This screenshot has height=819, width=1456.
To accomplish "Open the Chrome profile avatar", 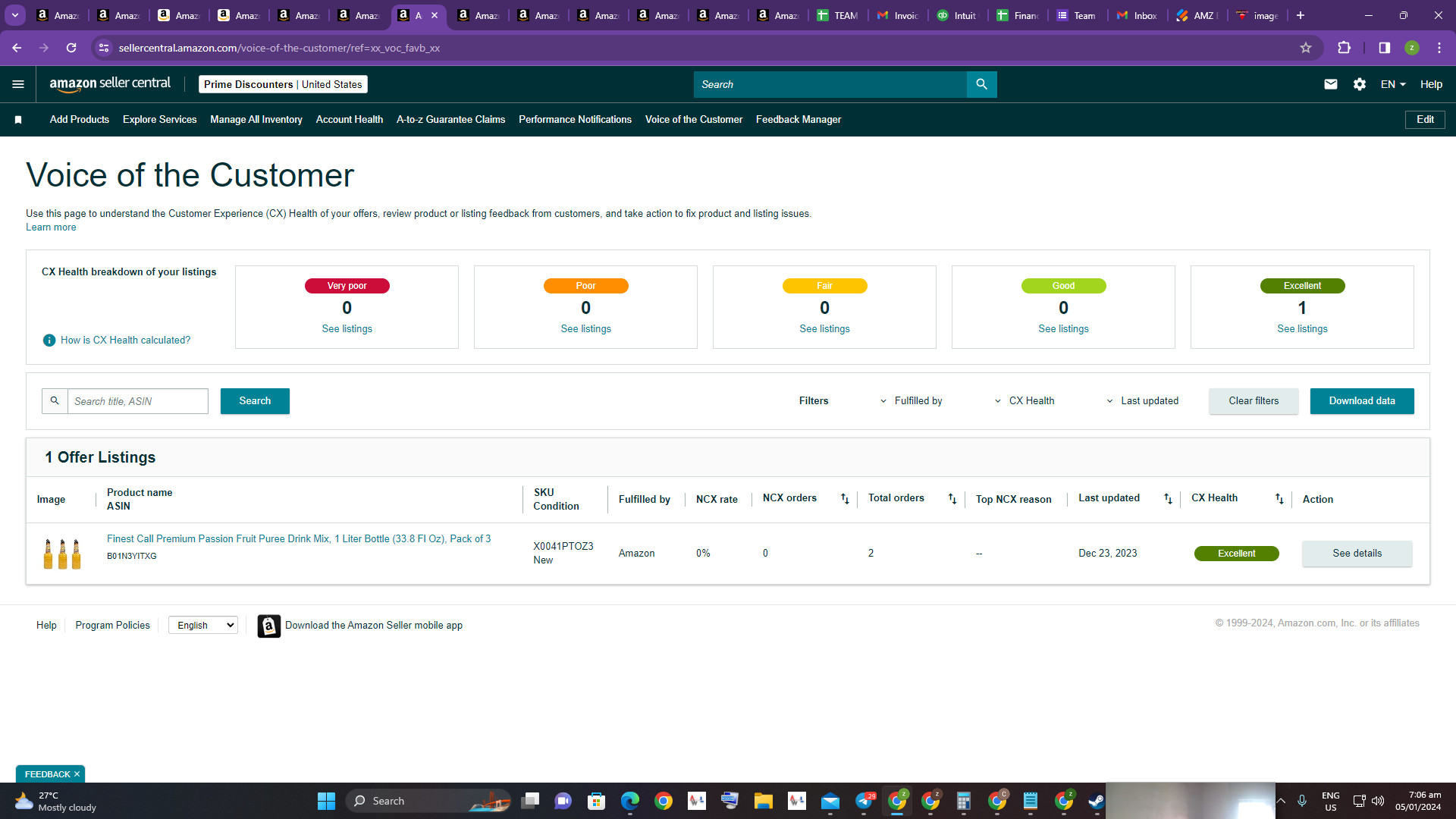I will click(1411, 48).
